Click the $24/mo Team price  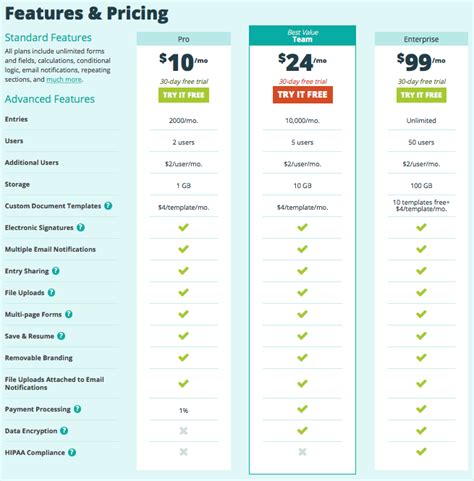302,62
